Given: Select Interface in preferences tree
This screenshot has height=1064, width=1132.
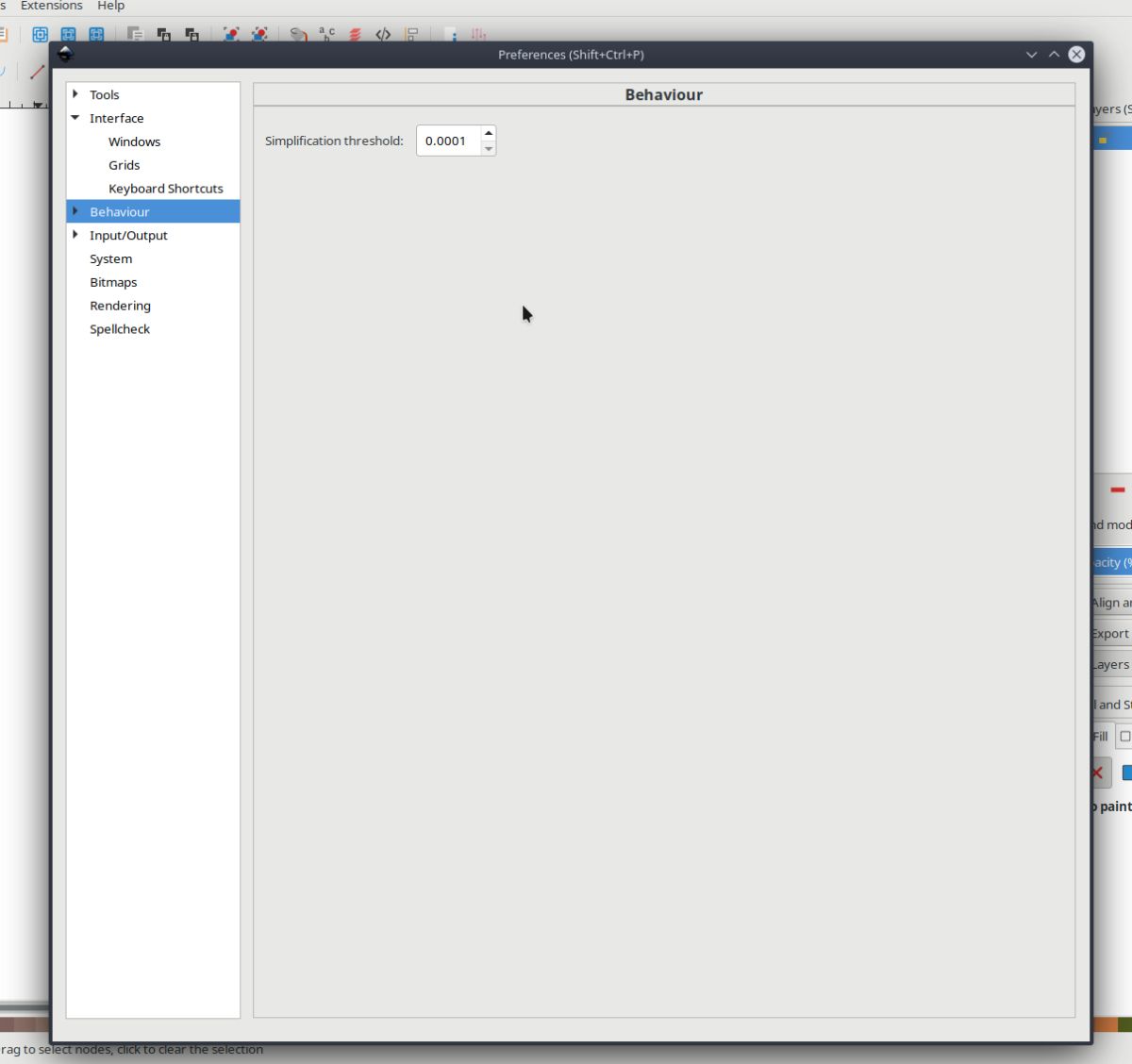Looking at the screenshot, I should point(117,118).
